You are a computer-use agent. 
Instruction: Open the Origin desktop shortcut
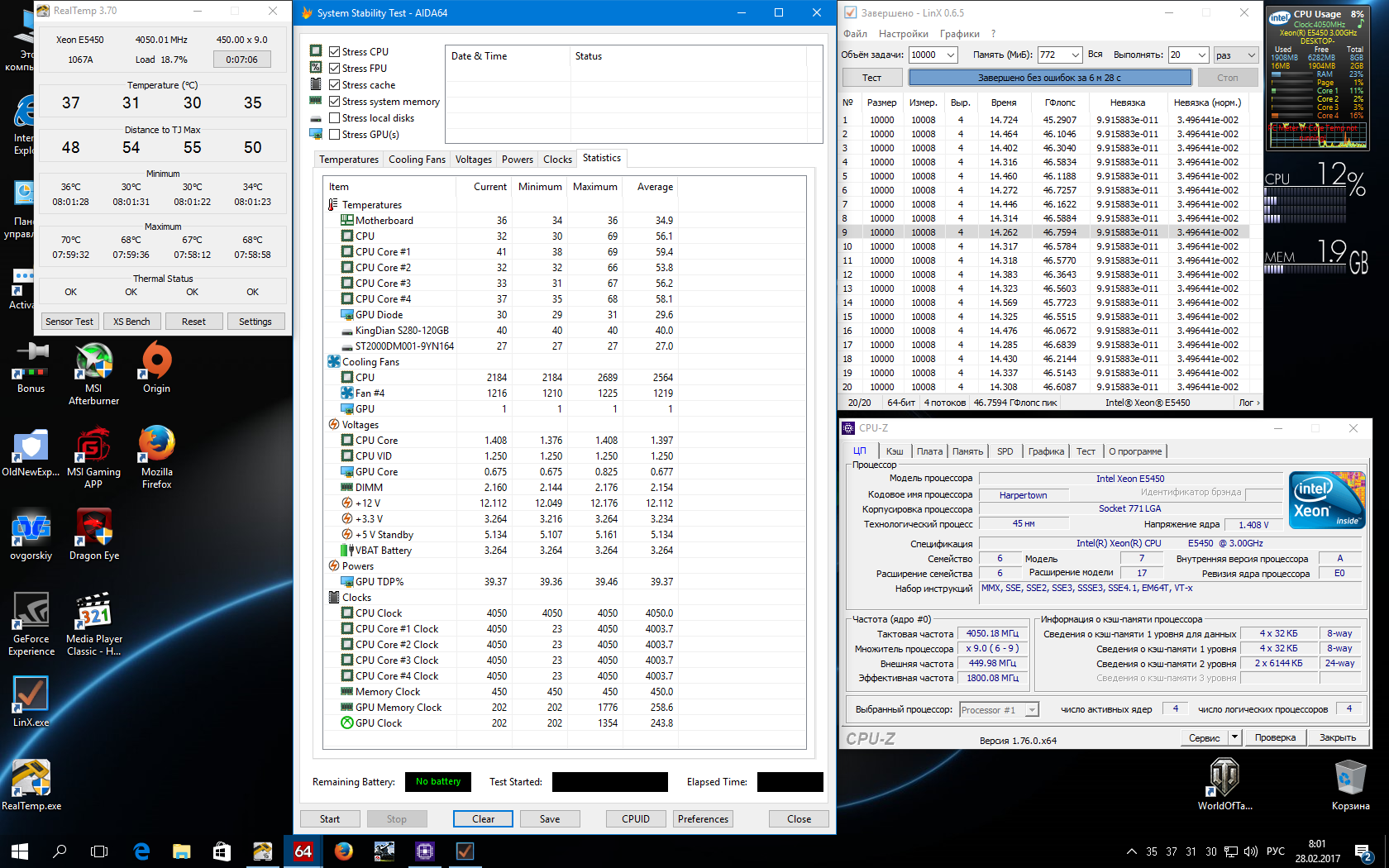point(156,364)
